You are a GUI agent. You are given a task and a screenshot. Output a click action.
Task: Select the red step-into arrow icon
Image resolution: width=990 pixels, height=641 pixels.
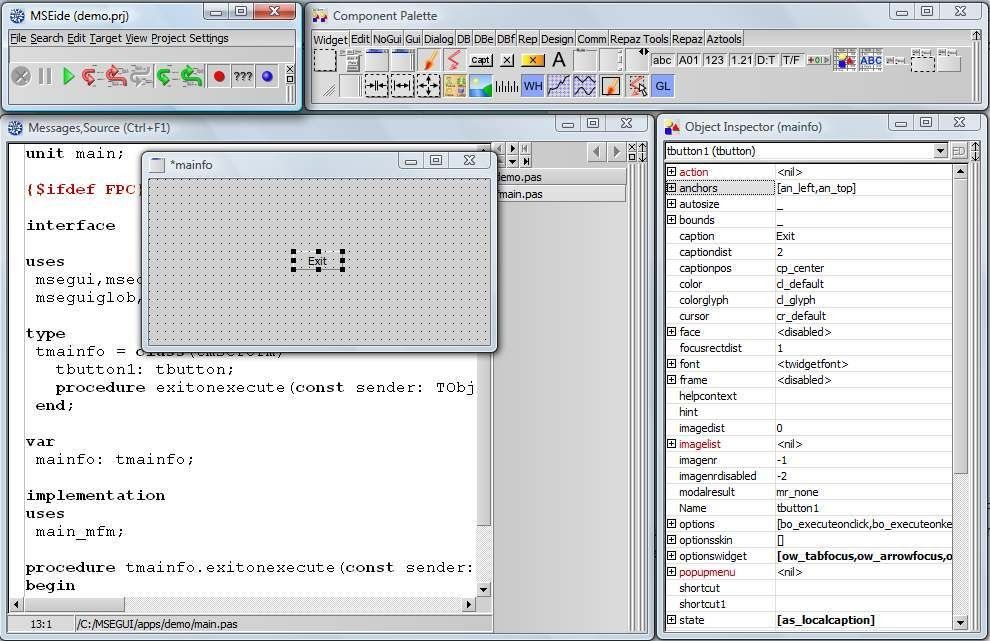[x=90, y=76]
